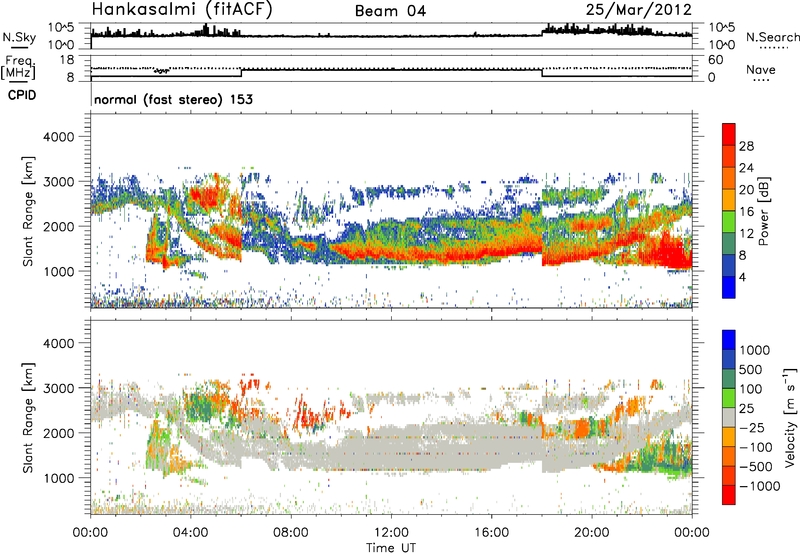Click the date 25/Mar/2012
This screenshot has width=800, height=554.
click(639, 10)
